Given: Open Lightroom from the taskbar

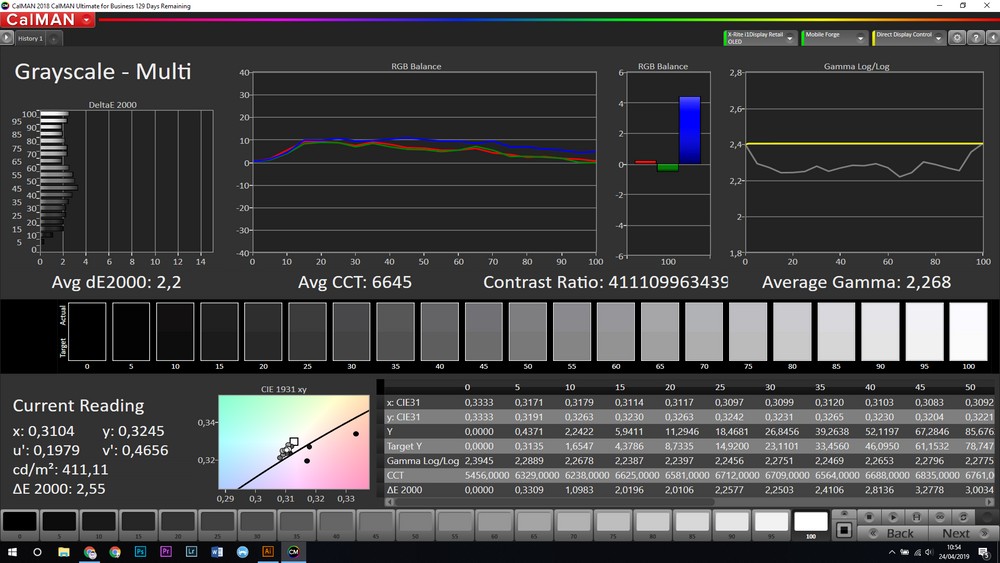Looking at the screenshot, I should [191, 552].
